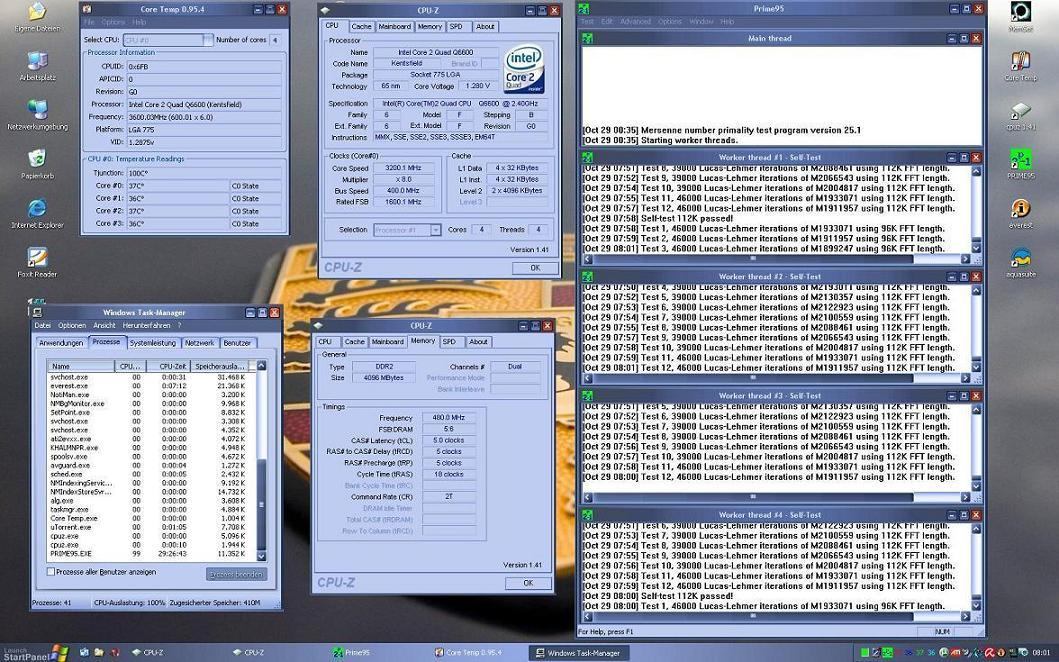Image resolution: width=1059 pixels, height=662 pixels.
Task: Open the Window menu in Prime95
Action: 701,22
